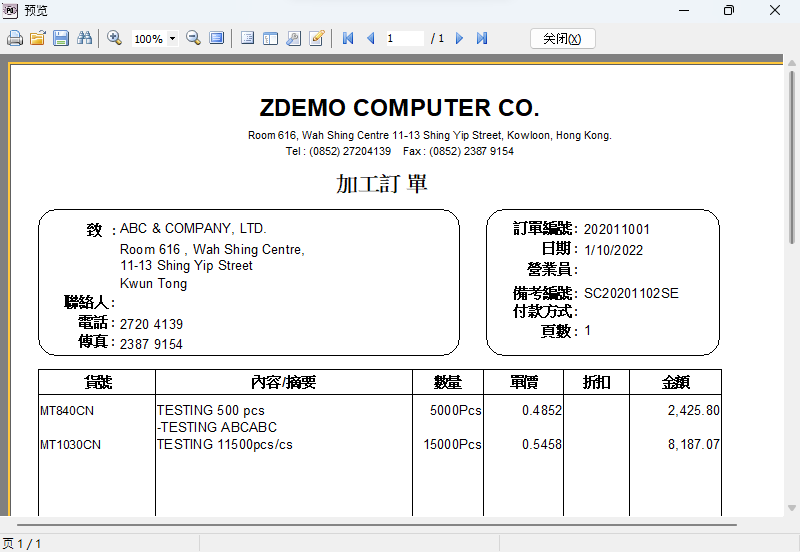Click the 金額 column header
This screenshot has height=552, width=800.
[x=676, y=382]
